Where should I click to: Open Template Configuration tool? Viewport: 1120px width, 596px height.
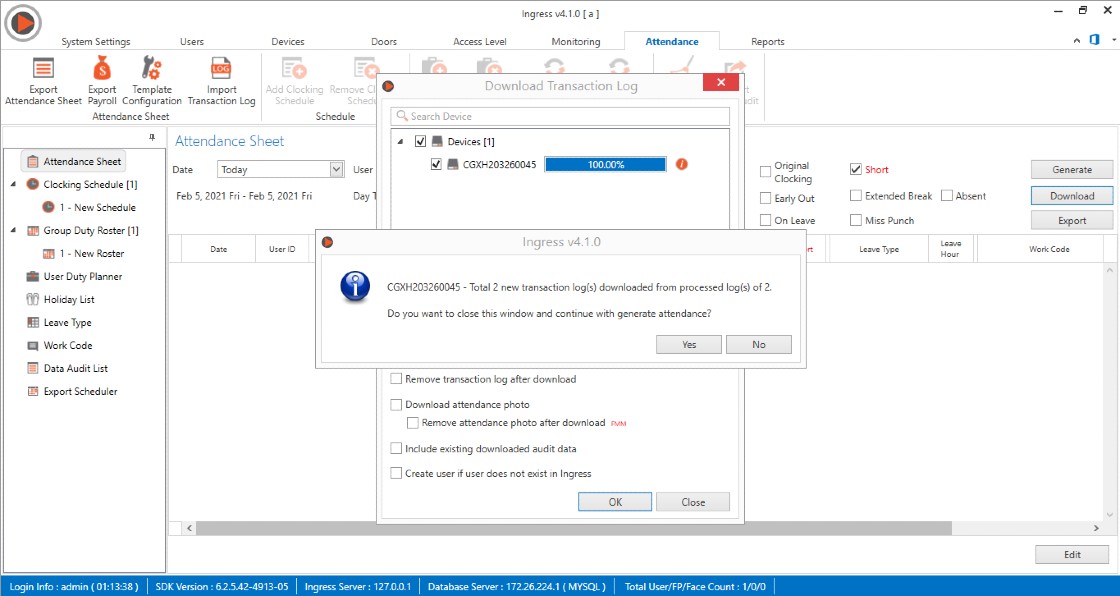(x=152, y=81)
